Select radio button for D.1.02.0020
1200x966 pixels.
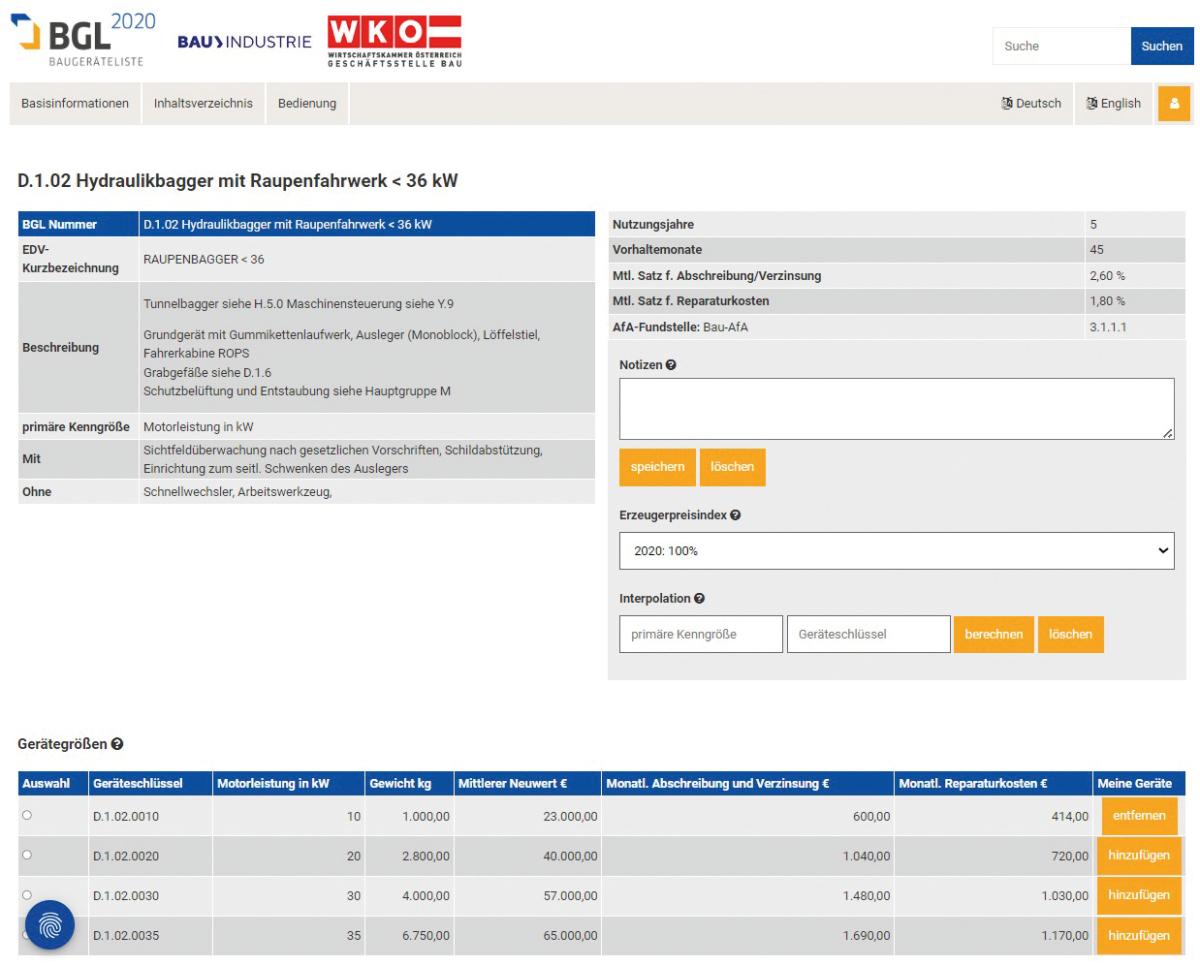(x=27, y=855)
